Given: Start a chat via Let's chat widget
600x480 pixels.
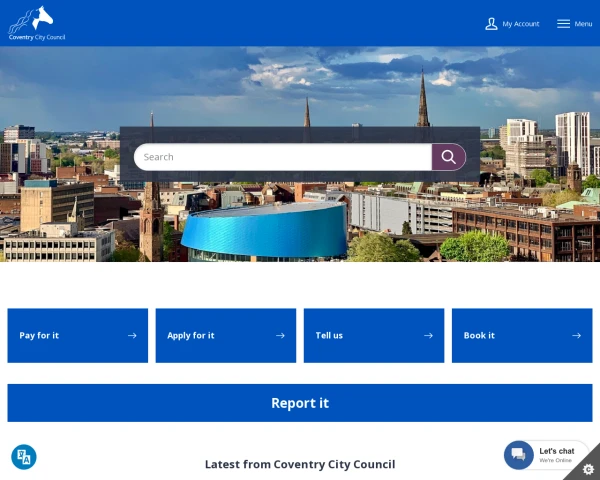Looking at the screenshot, I should (546, 455).
